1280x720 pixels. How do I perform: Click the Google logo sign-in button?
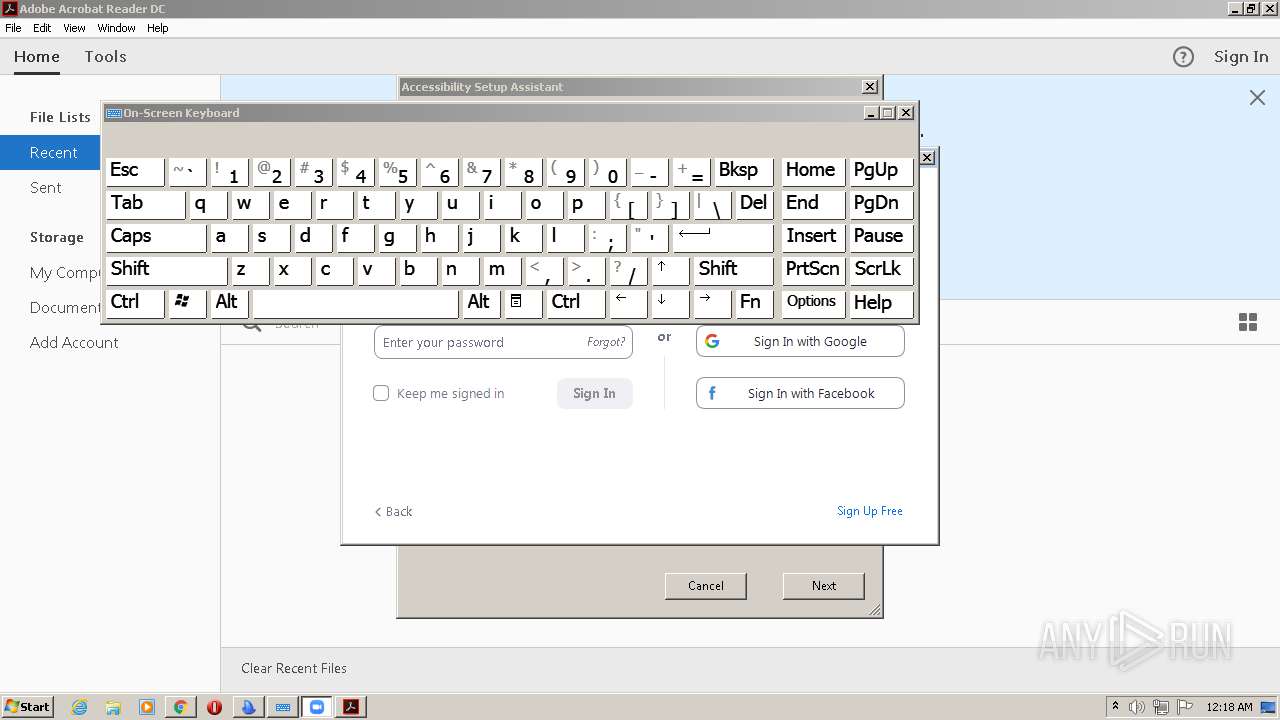pos(800,341)
